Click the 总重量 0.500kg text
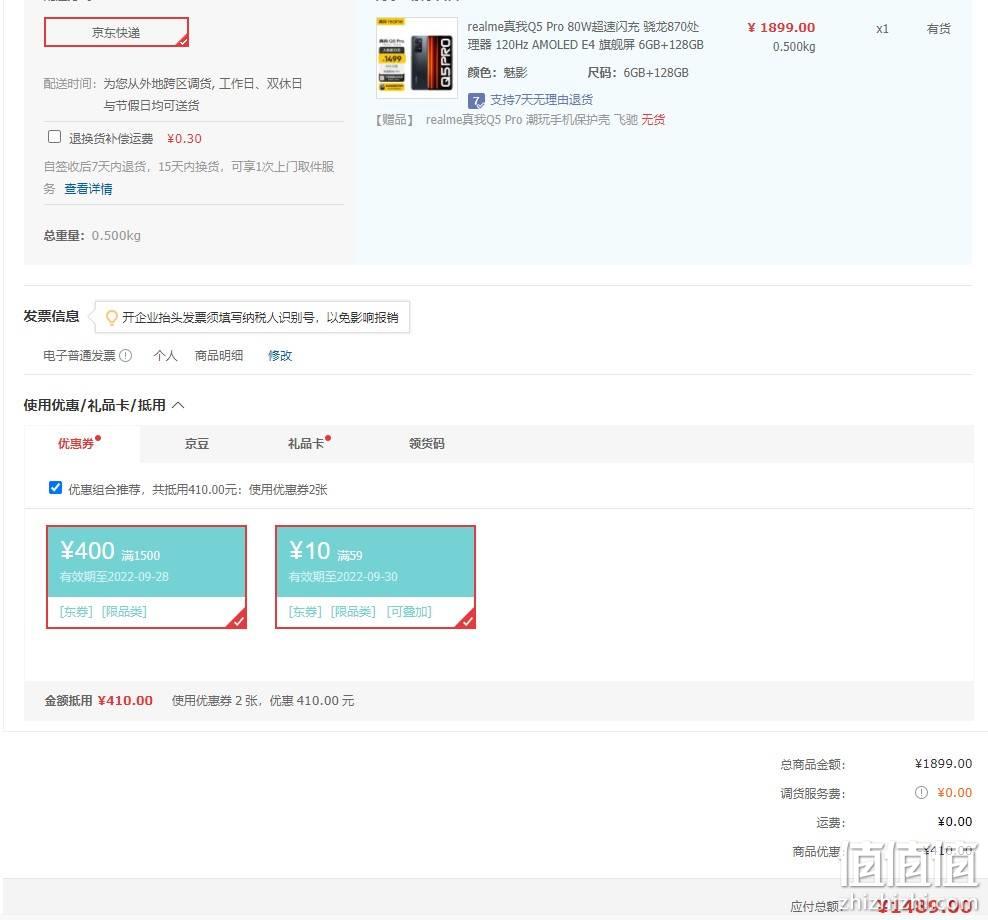 (x=92, y=236)
